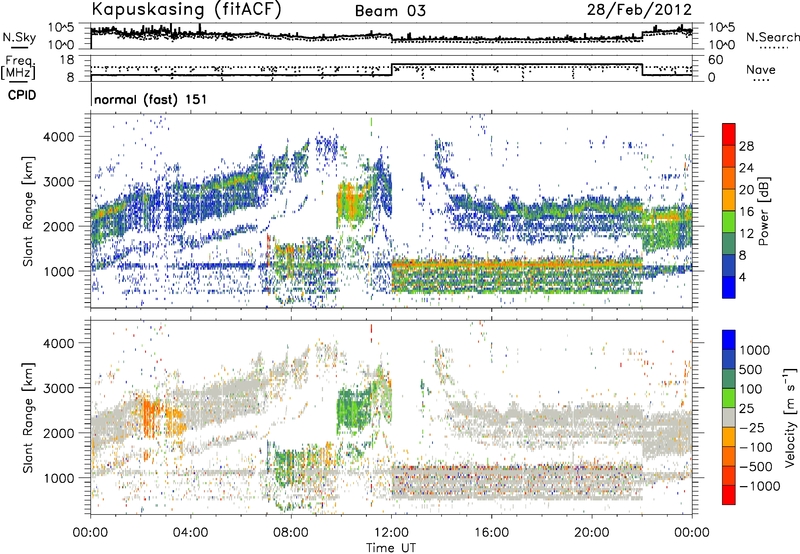The image size is (800, 554).
Task: Click the left "10^5" noise axis value
Action: (x=61, y=28)
